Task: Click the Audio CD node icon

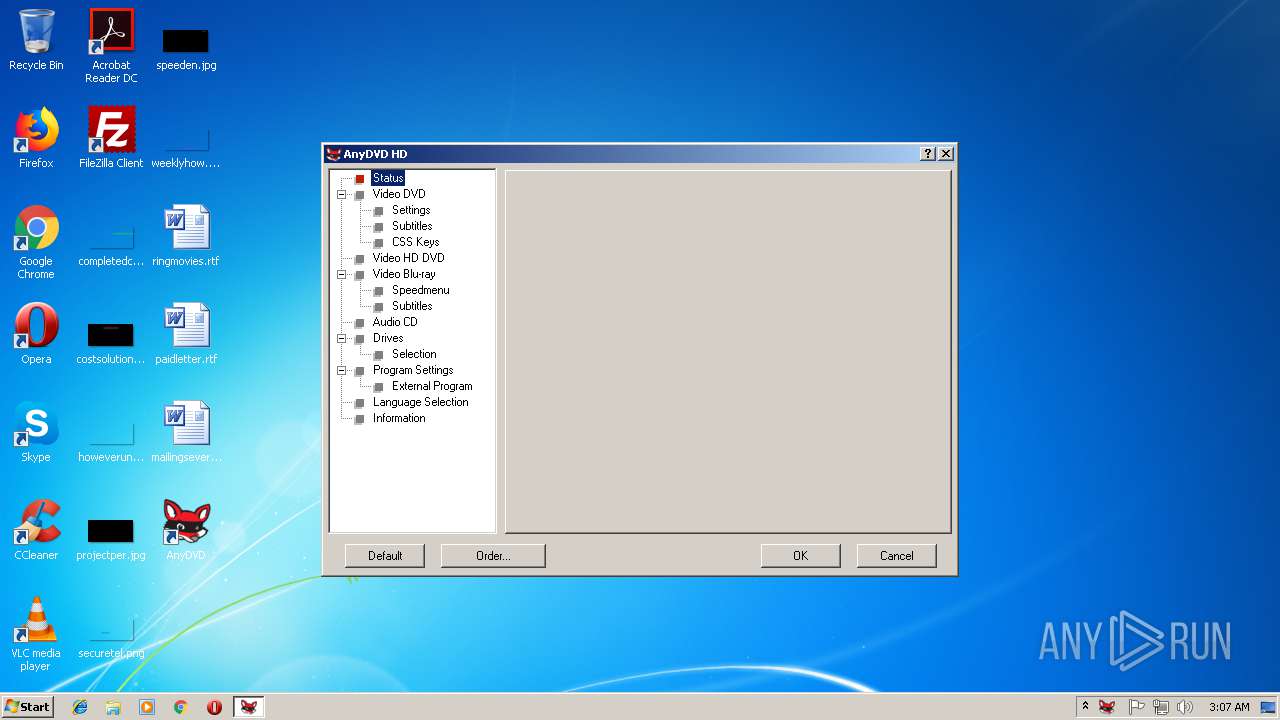Action: 360,323
